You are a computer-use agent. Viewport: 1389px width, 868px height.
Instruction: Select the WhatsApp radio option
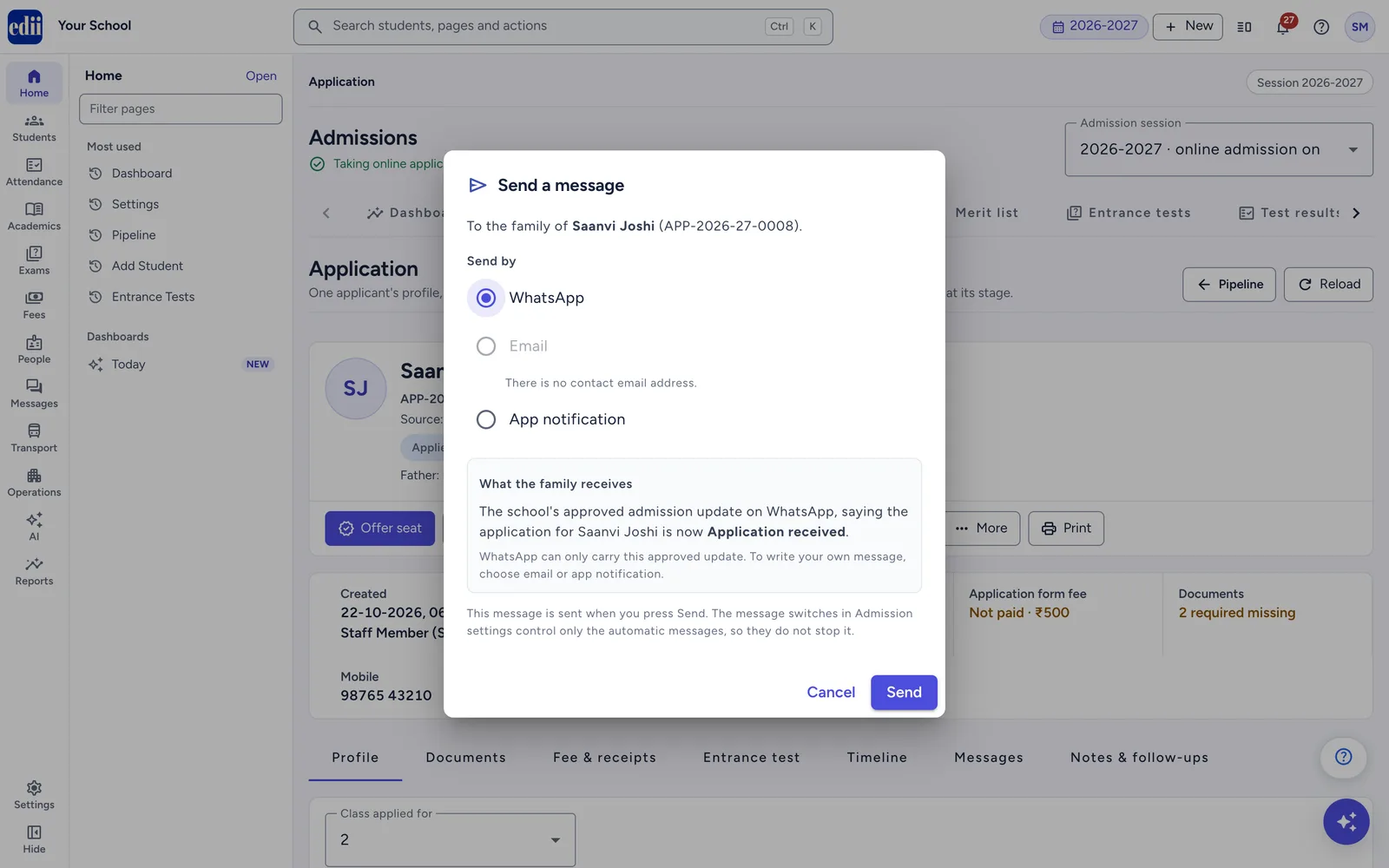click(x=486, y=298)
